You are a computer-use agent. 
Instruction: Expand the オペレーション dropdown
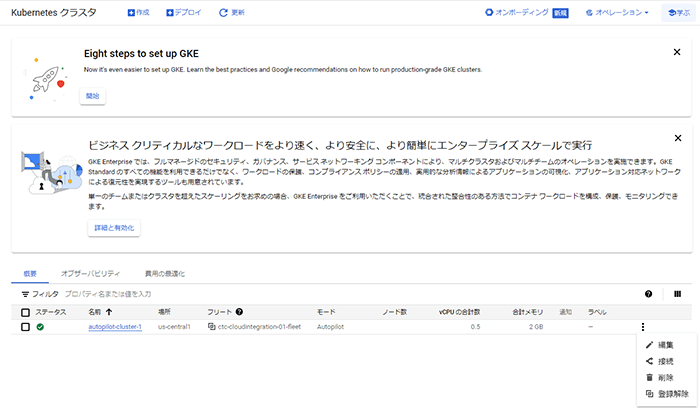click(x=617, y=12)
